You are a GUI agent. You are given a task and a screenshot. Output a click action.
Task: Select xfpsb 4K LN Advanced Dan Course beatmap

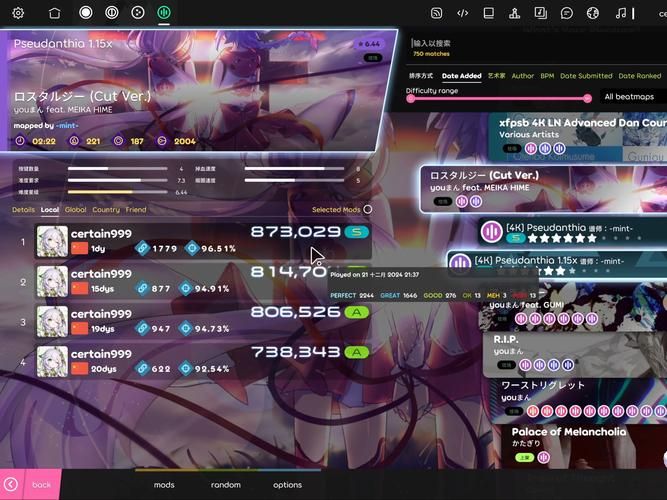pos(579,137)
